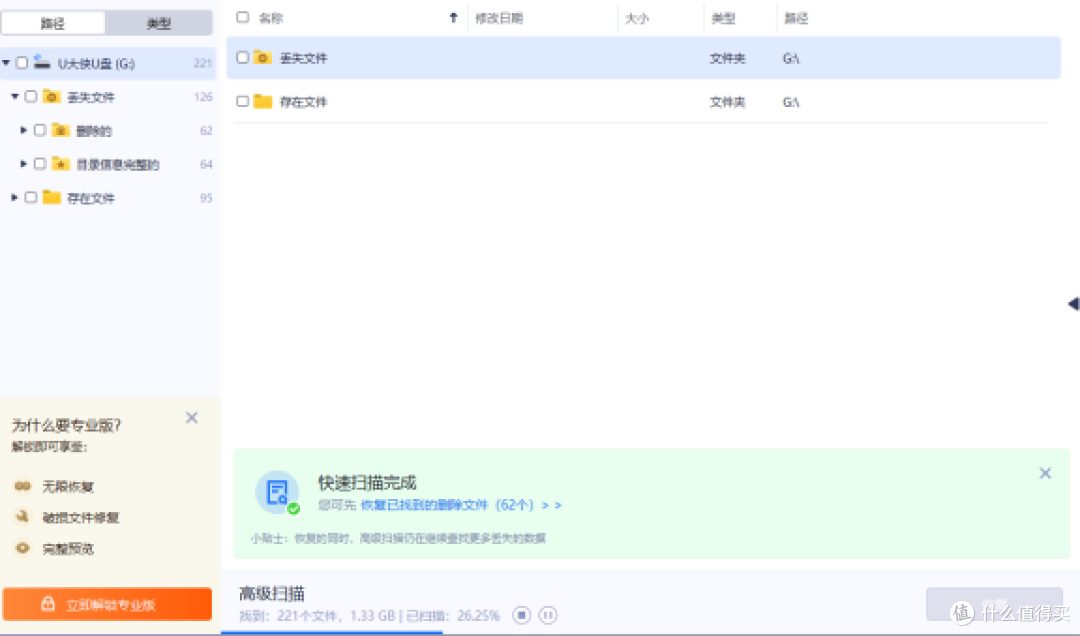1080x636 pixels.
Task: Sort list by 大小 column
Action: point(636,18)
